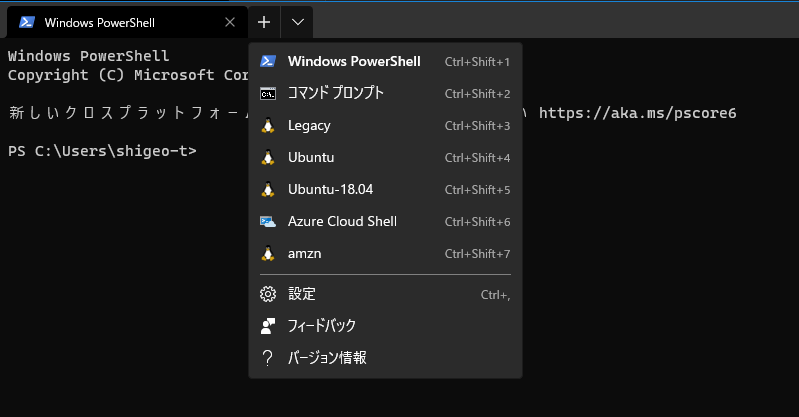
Task: Click the PowerShell icon in the menu
Action: click(268, 62)
